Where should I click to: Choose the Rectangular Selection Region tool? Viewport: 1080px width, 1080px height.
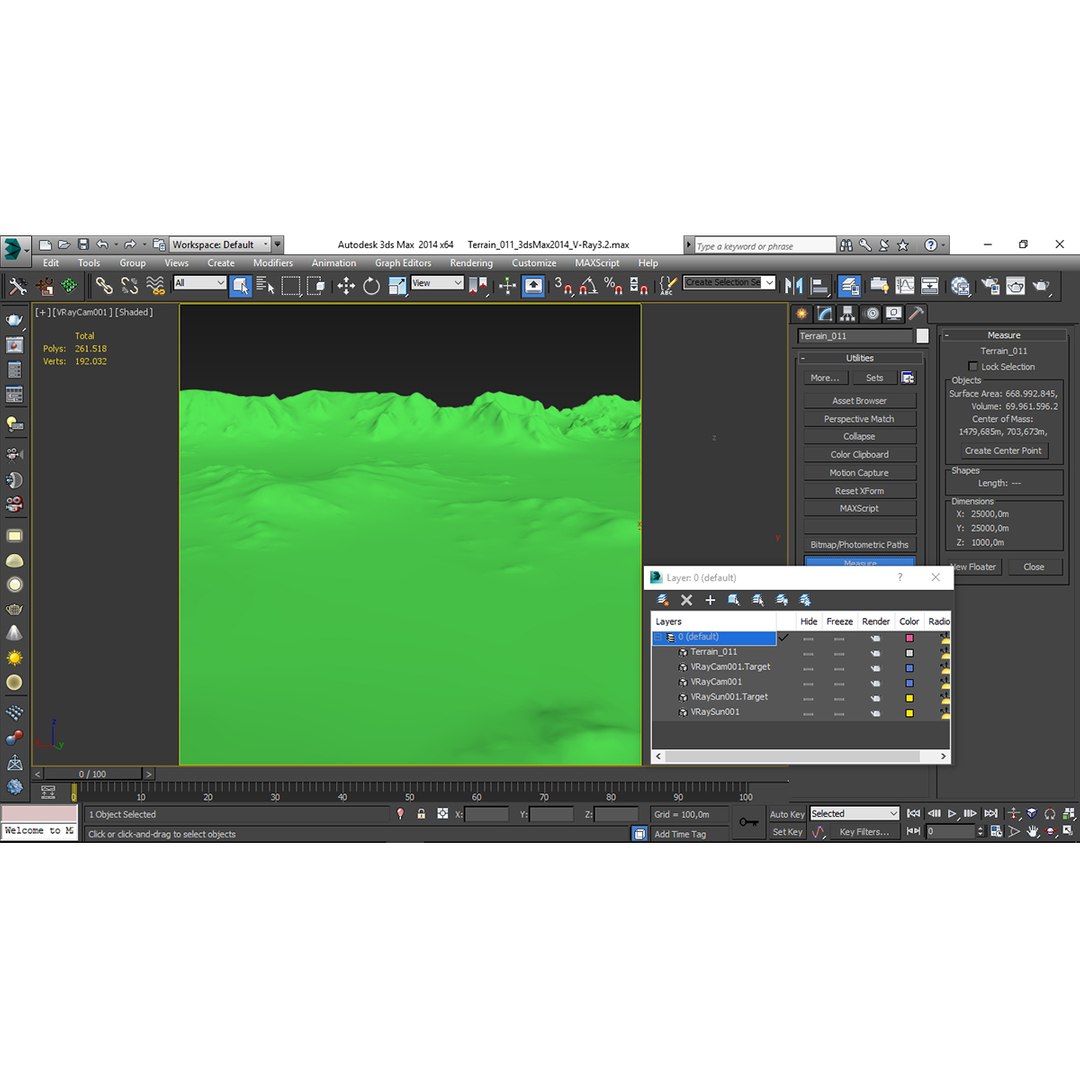(291, 285)
